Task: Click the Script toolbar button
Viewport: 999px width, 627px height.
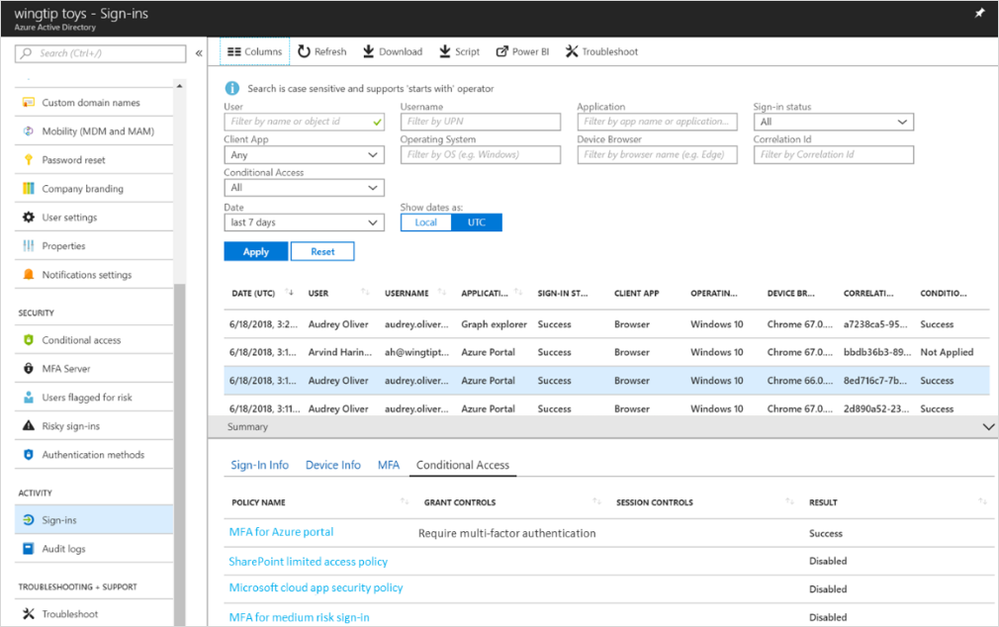Action: (459, 52)
